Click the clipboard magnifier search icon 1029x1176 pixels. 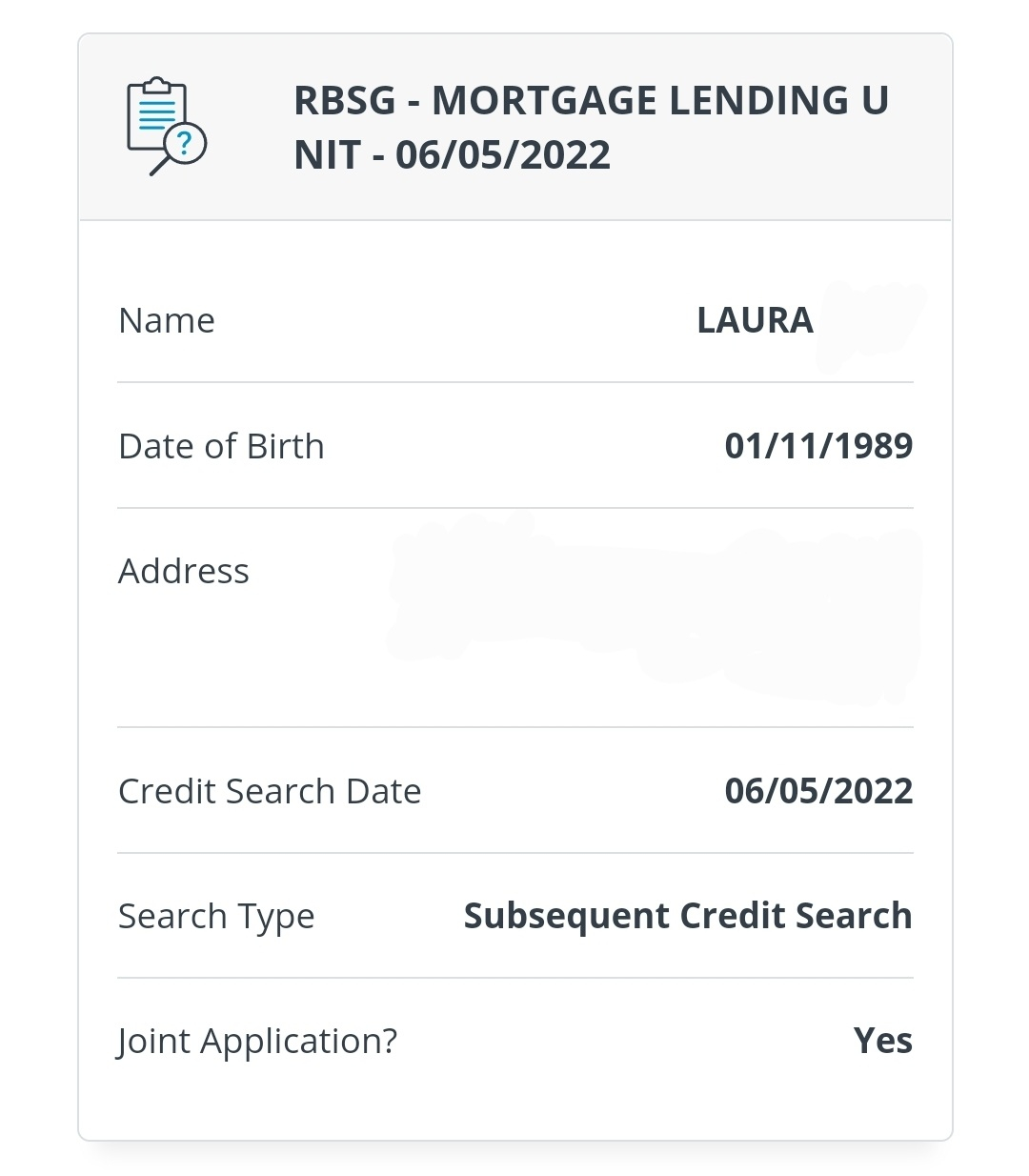[x=167, y=127]
